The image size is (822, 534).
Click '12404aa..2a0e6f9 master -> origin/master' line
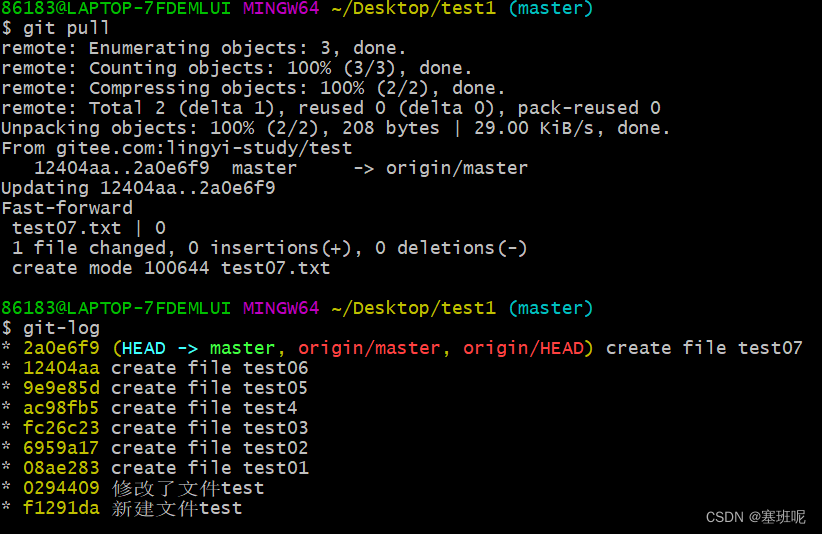(x=281, y=168)
